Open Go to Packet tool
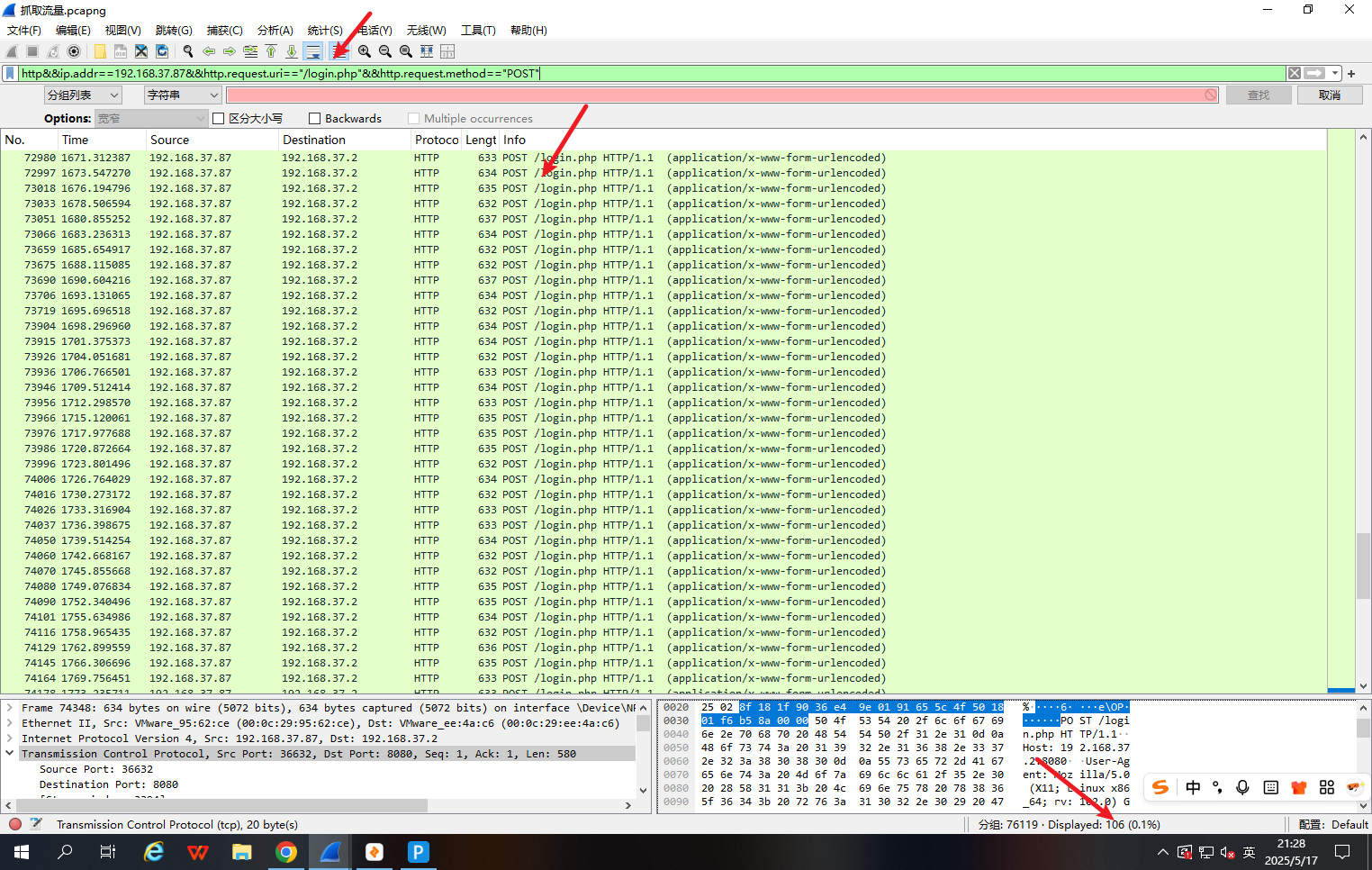 250,51
